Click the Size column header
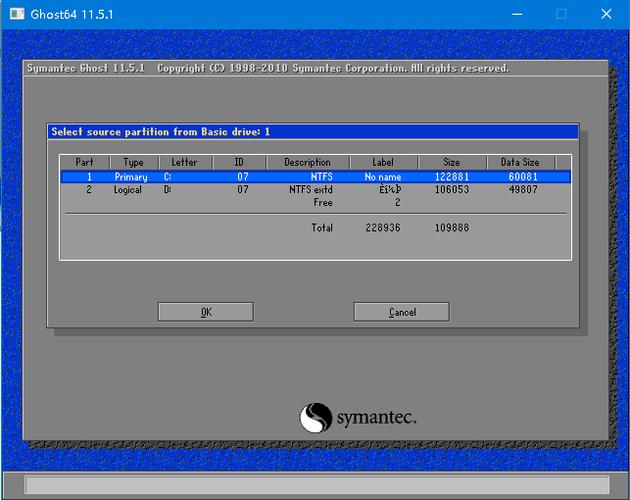This screenshot has width=630, height=500. pos(452,162)
